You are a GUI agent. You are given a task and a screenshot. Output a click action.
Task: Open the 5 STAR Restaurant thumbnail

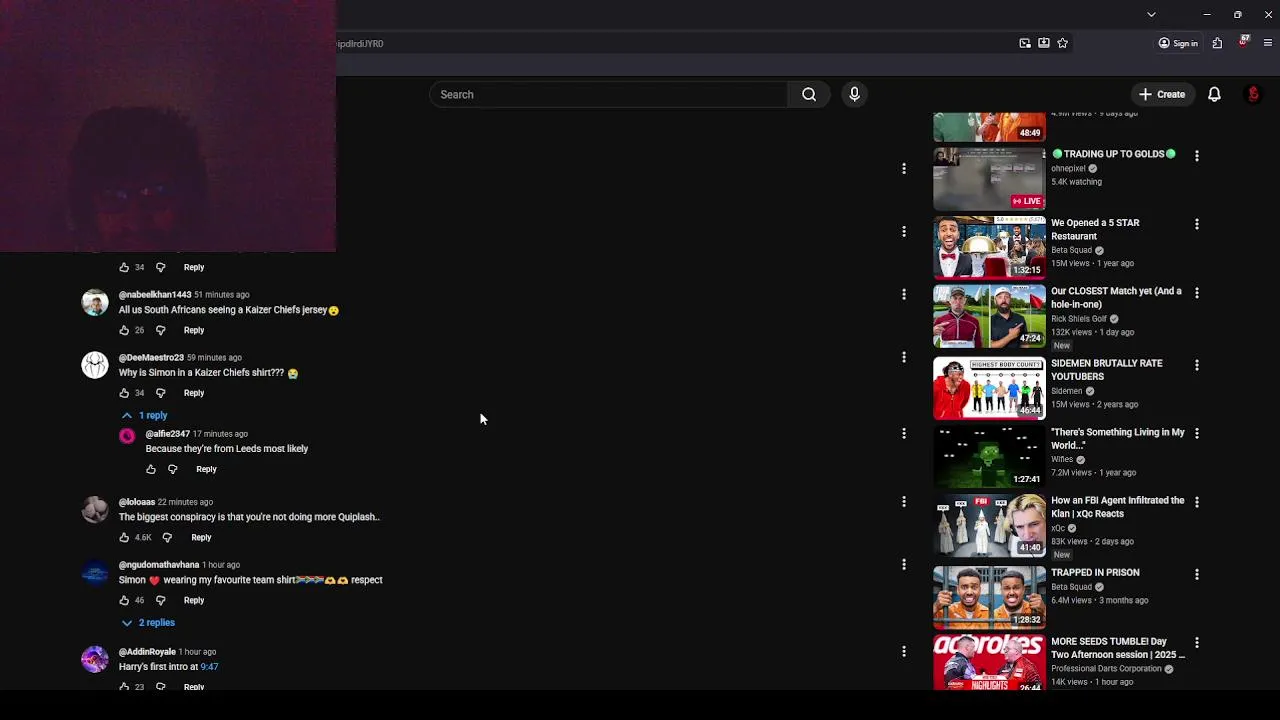click(x=989, y=247)
